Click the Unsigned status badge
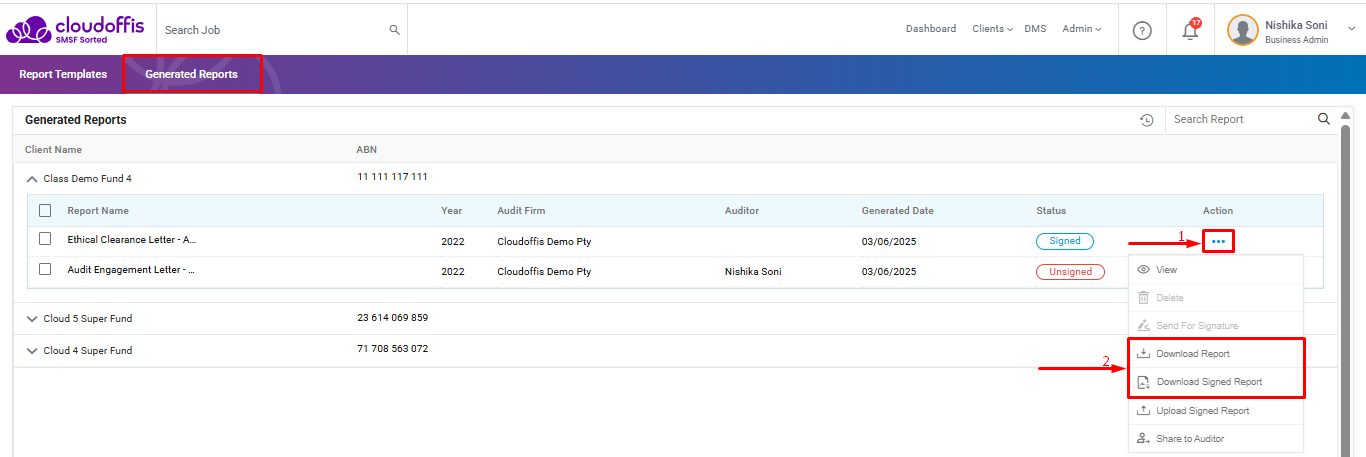The image size is (1366, 457). (1070, 272)
